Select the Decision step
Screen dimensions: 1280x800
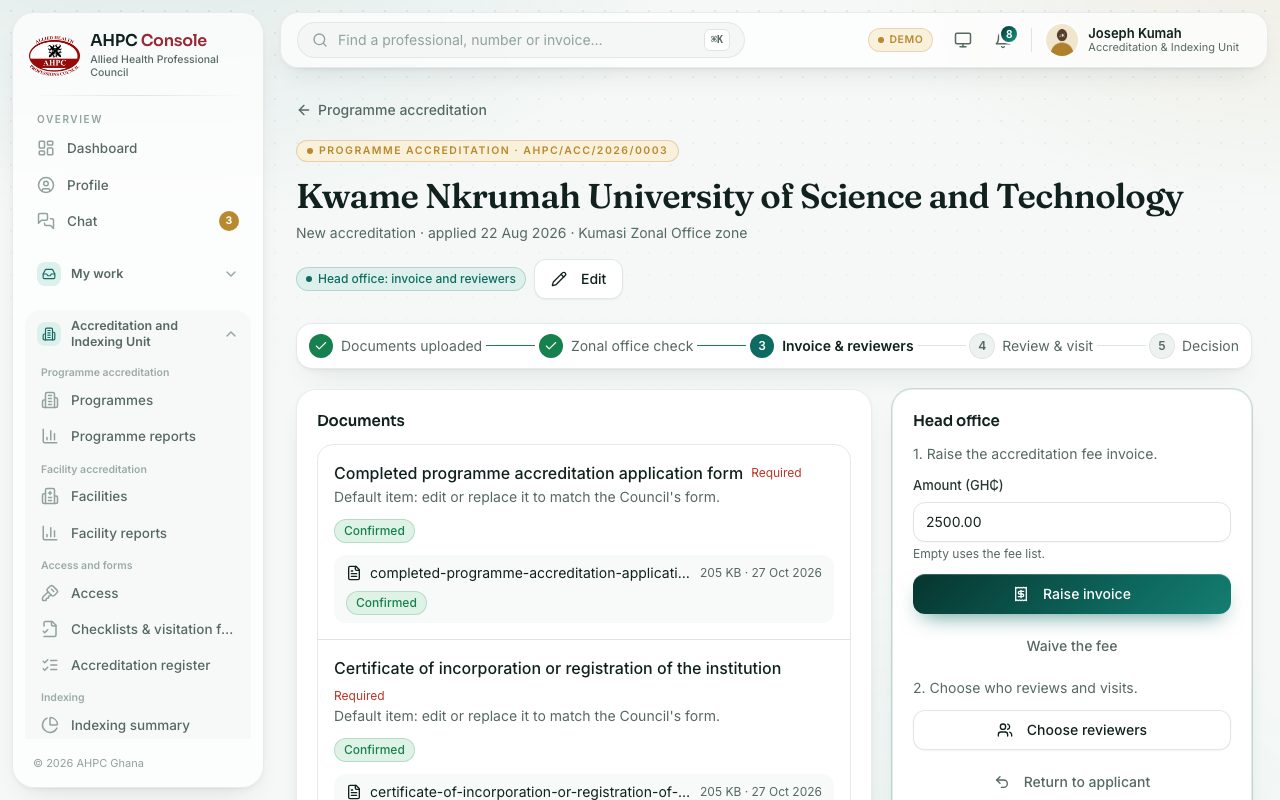coord(1194,346)
